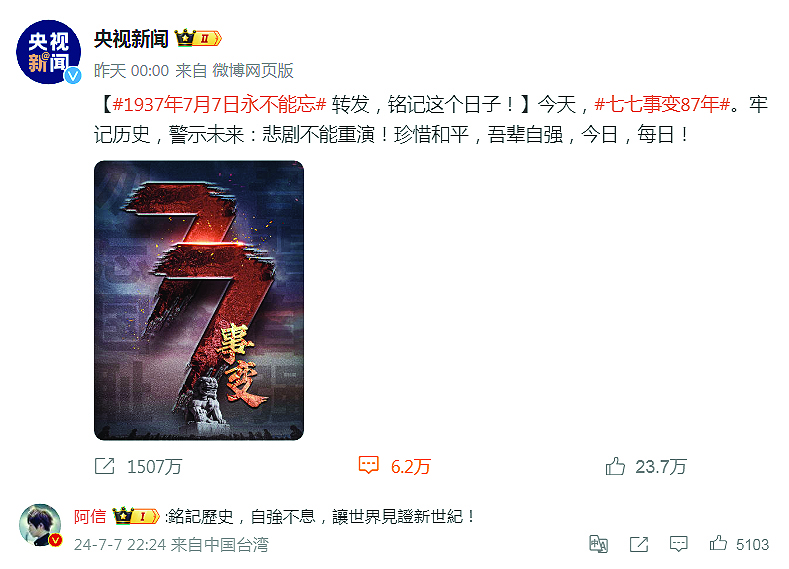Click the crown membership badge beside 央视新闻
Viewport: 789px width, 569px height.
[x=198, y=39]
